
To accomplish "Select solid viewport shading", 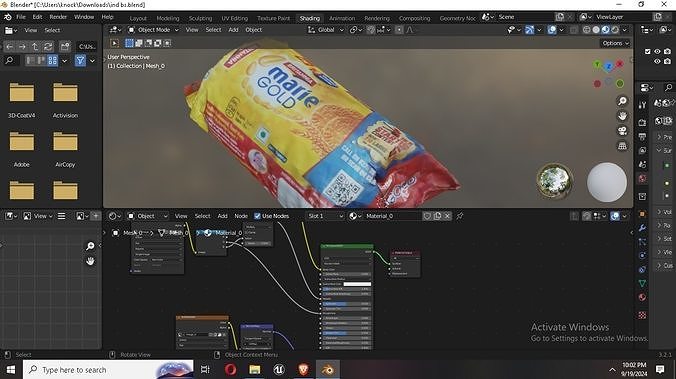I will (596, 30).
